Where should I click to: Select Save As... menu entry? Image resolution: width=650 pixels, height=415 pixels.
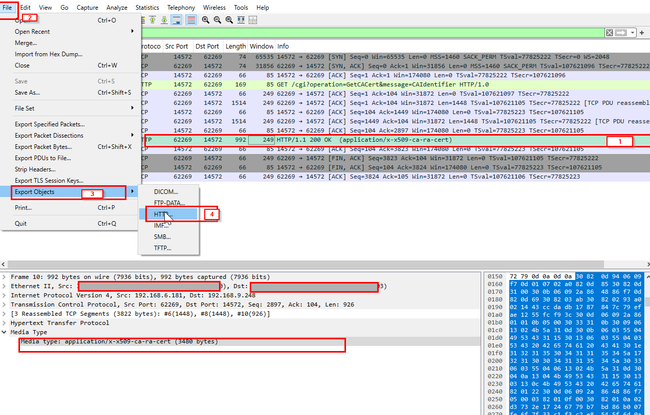click(x=70, y=92)
